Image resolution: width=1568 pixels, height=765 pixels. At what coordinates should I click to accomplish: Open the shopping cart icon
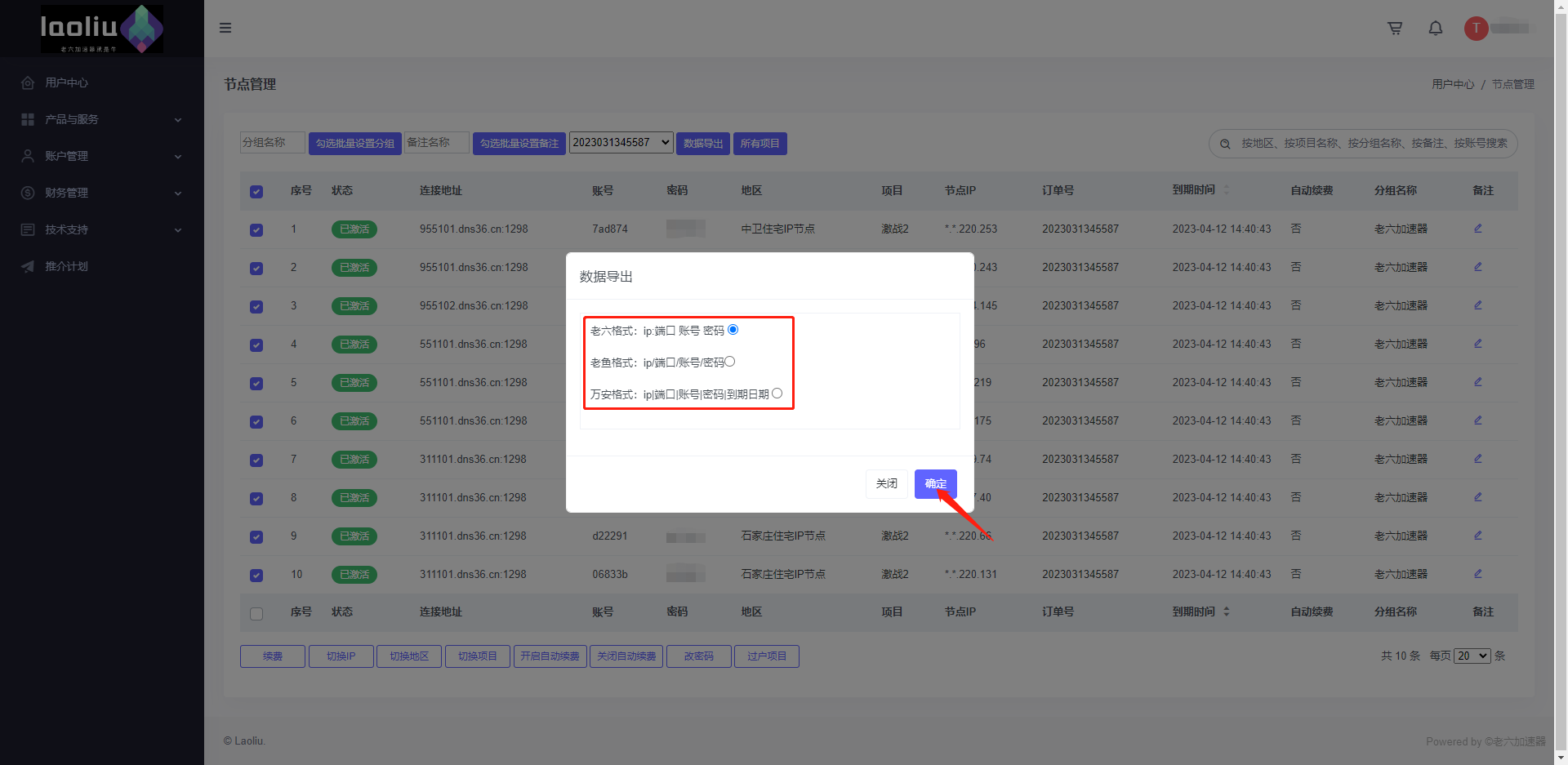pyautogui.click(x=1395, y=29)
